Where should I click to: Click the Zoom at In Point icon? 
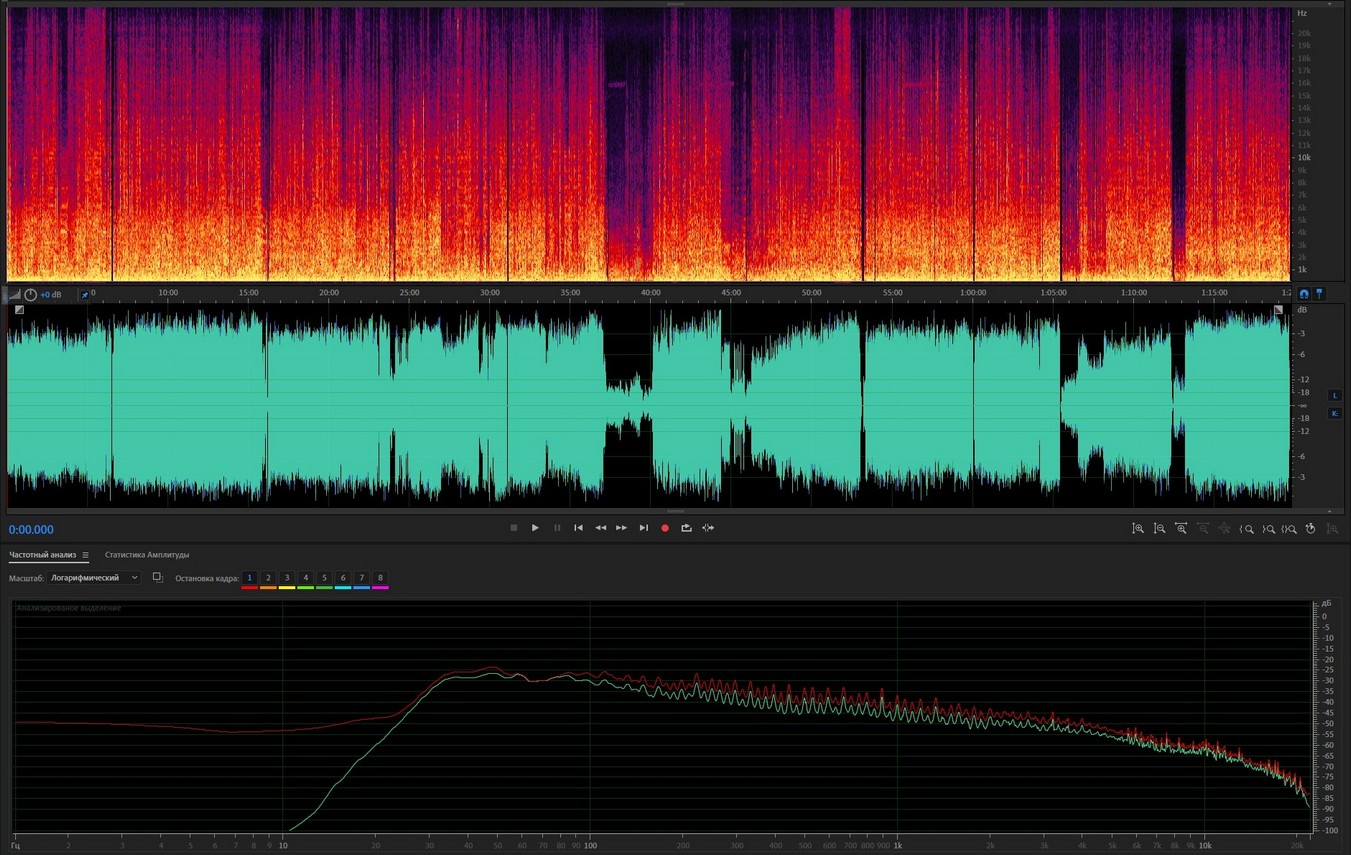pos(1247,528)
